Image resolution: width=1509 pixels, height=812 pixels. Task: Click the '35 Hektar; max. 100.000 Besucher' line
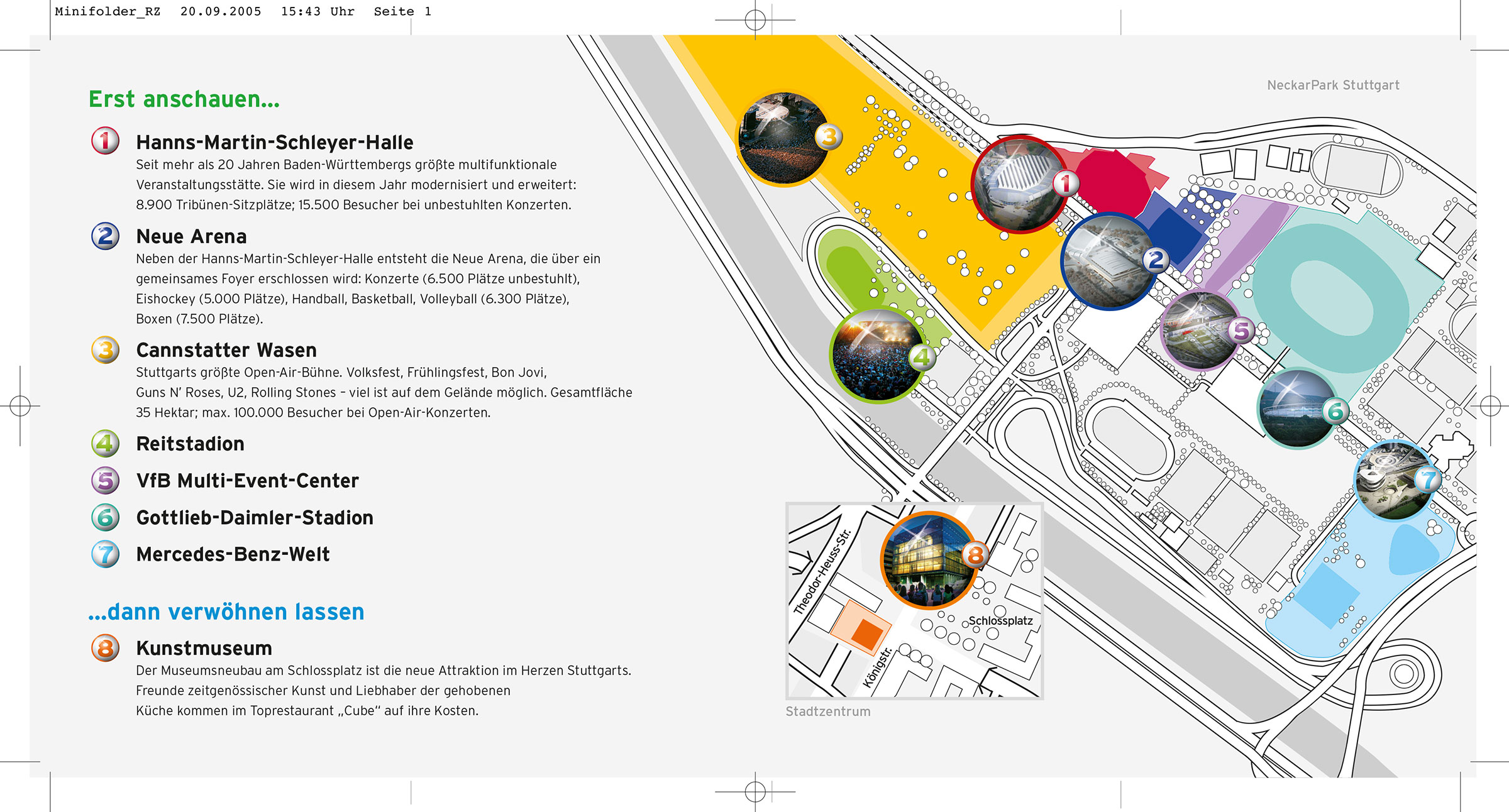pos(313,413)
